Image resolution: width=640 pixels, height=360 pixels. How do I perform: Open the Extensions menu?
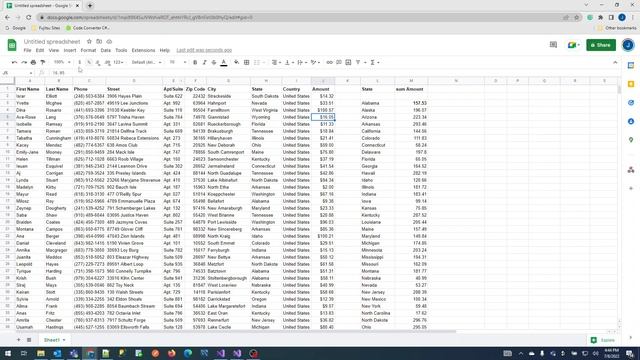click(143, 50)
